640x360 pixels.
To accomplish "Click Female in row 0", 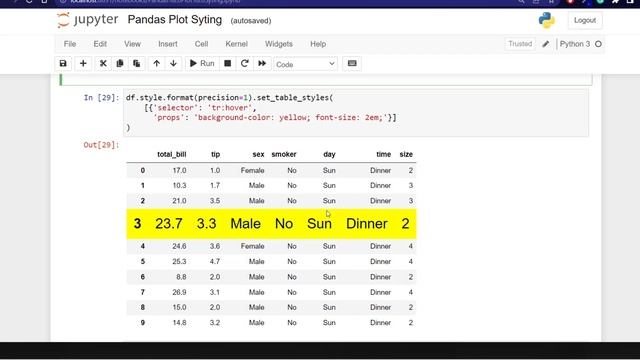I will pyautogui.click(x=252, y=170).
